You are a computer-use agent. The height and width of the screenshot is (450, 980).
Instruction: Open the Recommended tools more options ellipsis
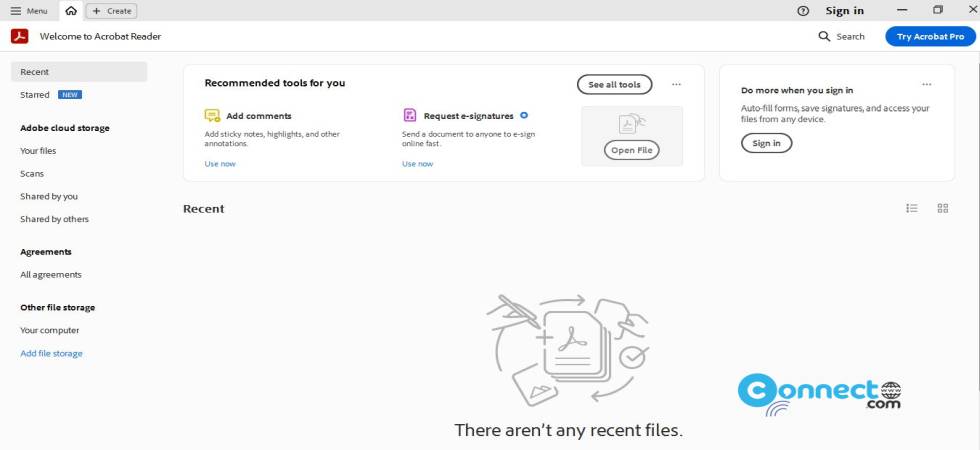tap(676, 84)
